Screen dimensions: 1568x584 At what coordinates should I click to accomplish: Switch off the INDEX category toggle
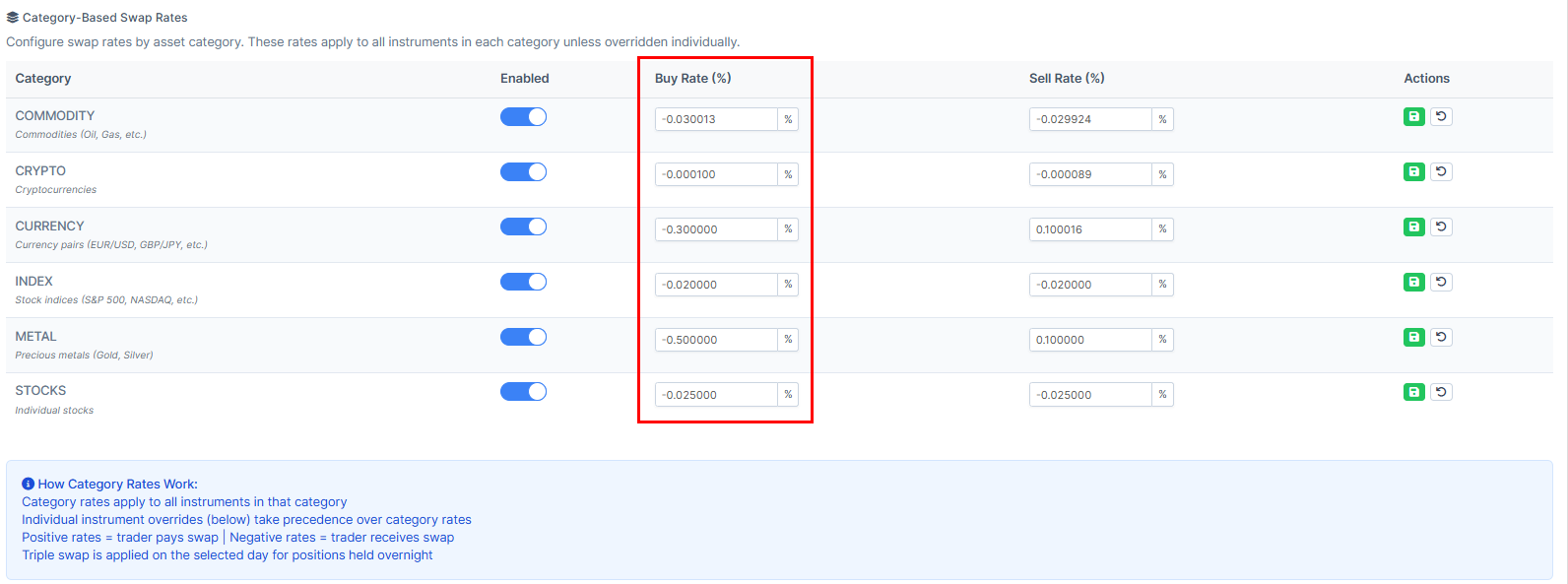tap(523, 283)
